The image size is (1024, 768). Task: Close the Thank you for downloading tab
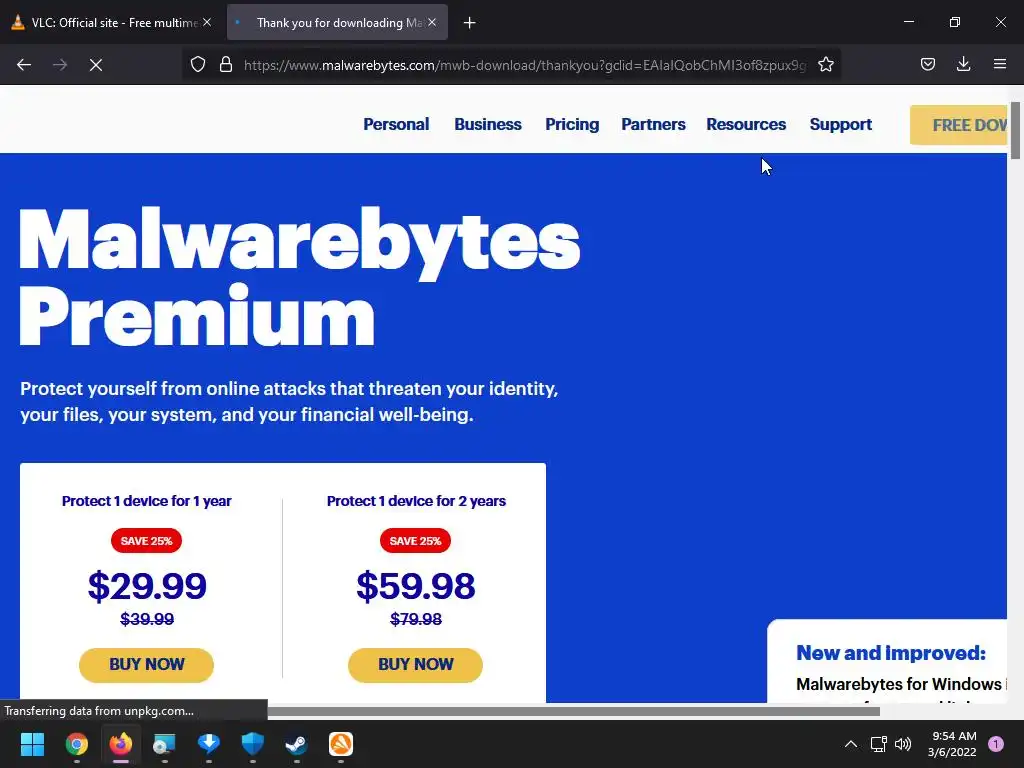[432, 23]
